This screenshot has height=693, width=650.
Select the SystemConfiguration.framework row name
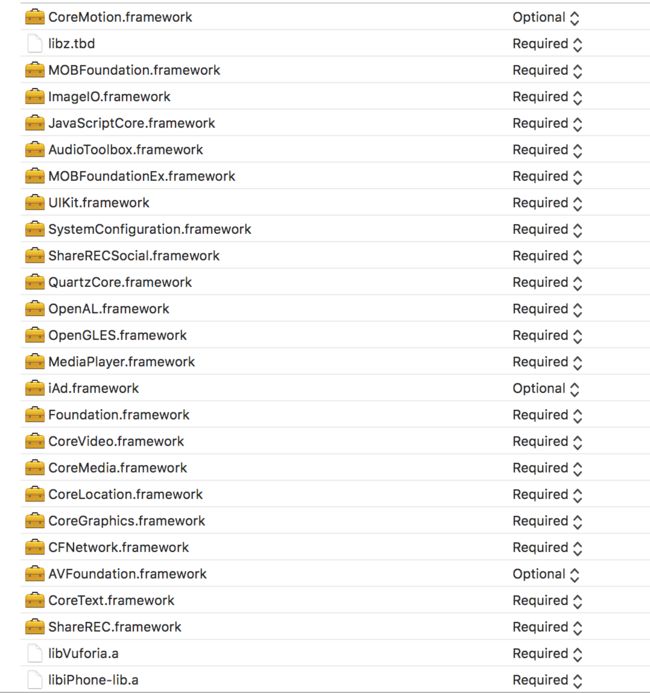coord(150,229)
